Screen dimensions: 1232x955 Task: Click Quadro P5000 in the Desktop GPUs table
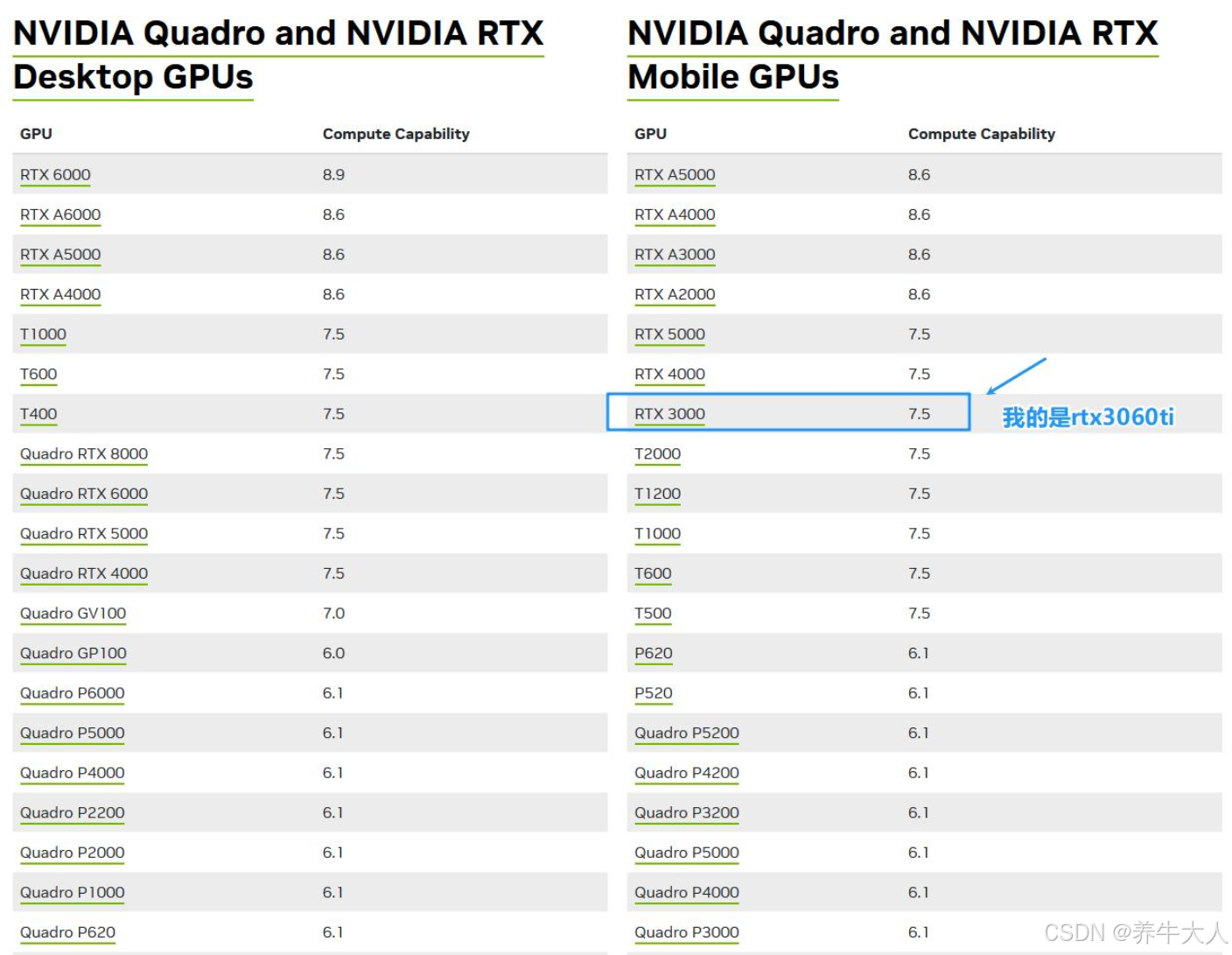pyautogui.click(x=73, y=732)
